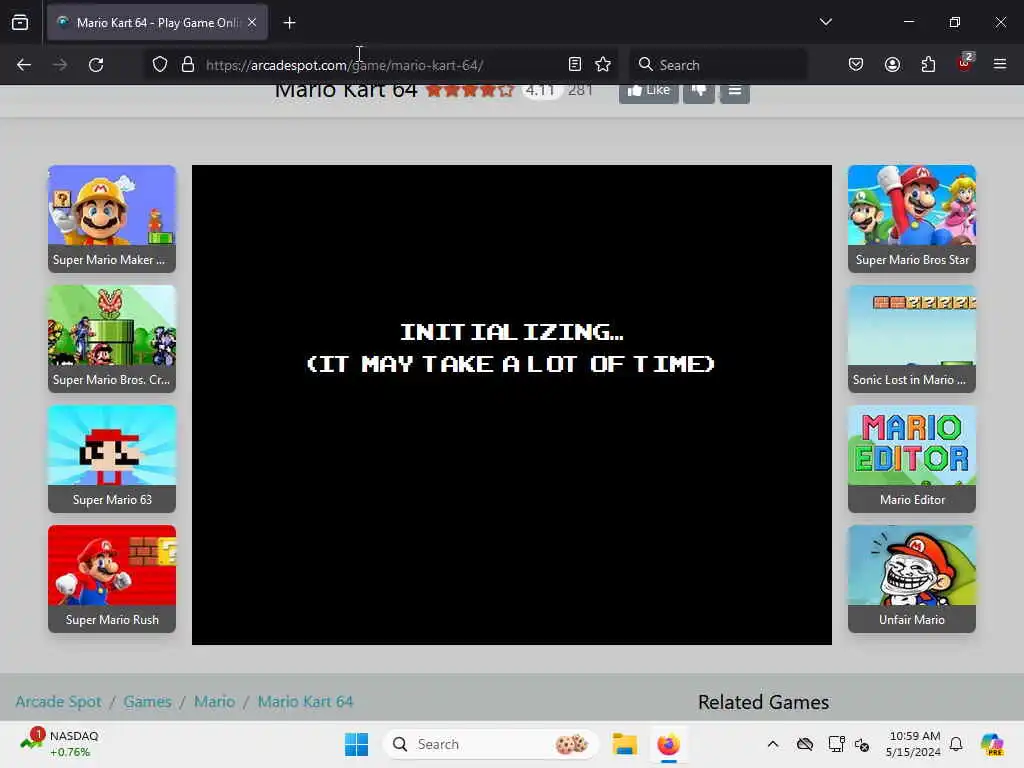Click the taskbar Search box
Viewport: 1024px width, 768px height.
(x=490, y=744)
